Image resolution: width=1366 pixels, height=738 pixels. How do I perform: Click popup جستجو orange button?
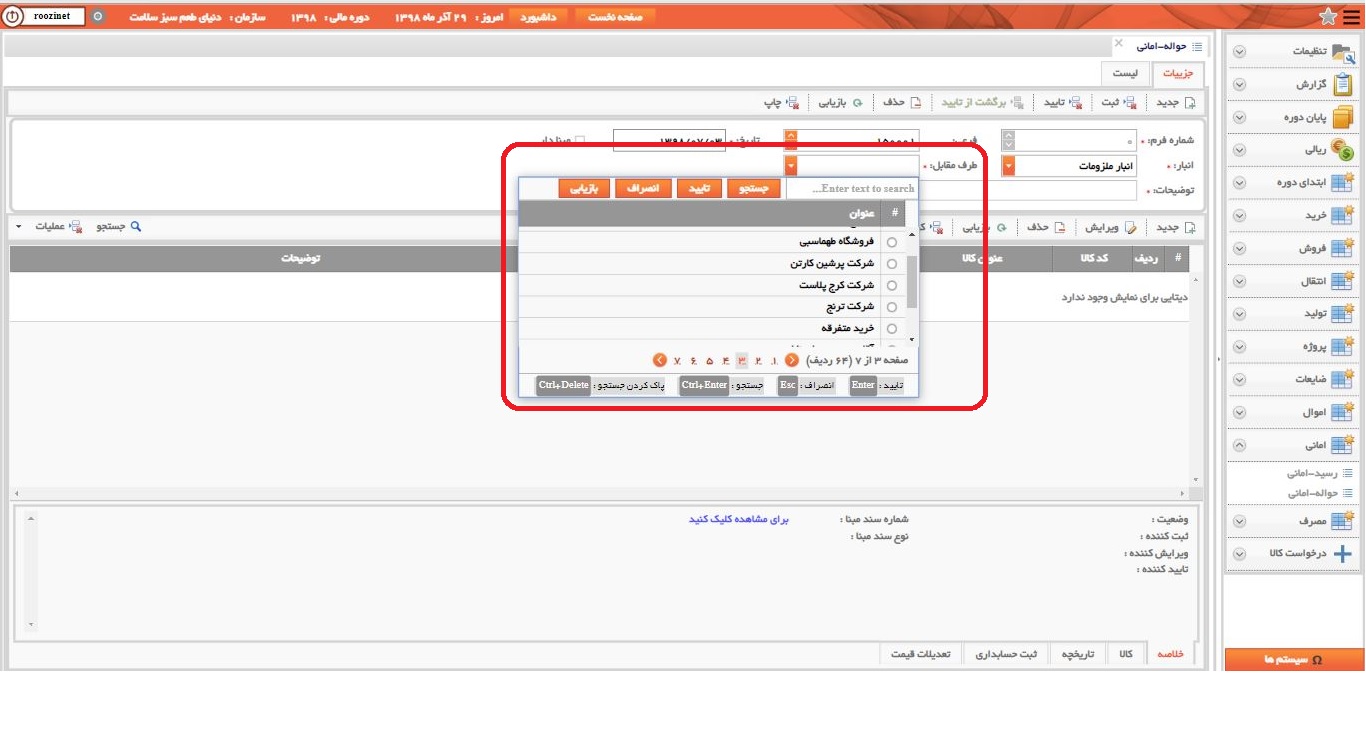pos(752,188)
